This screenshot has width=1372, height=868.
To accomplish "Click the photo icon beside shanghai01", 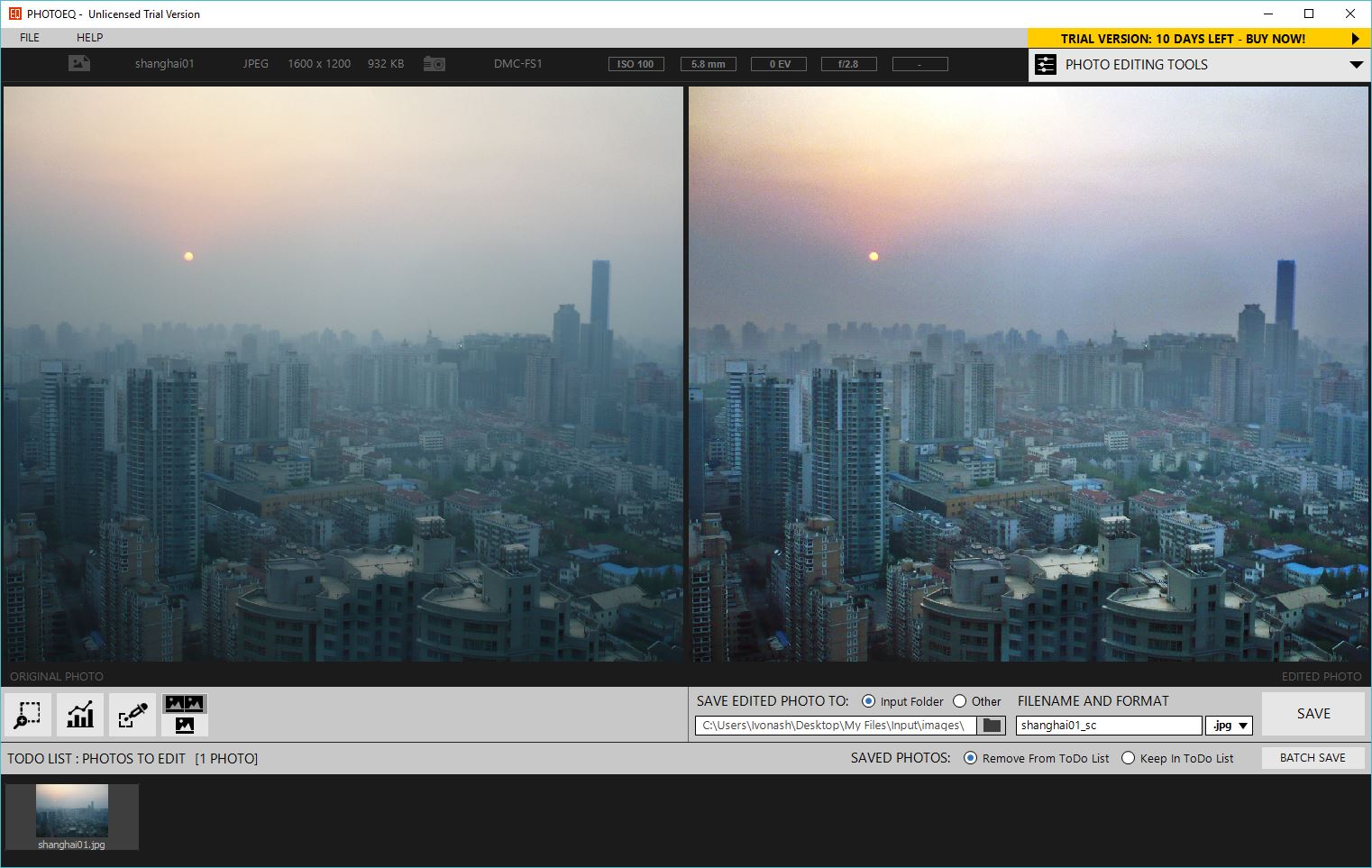I will 79,64.
